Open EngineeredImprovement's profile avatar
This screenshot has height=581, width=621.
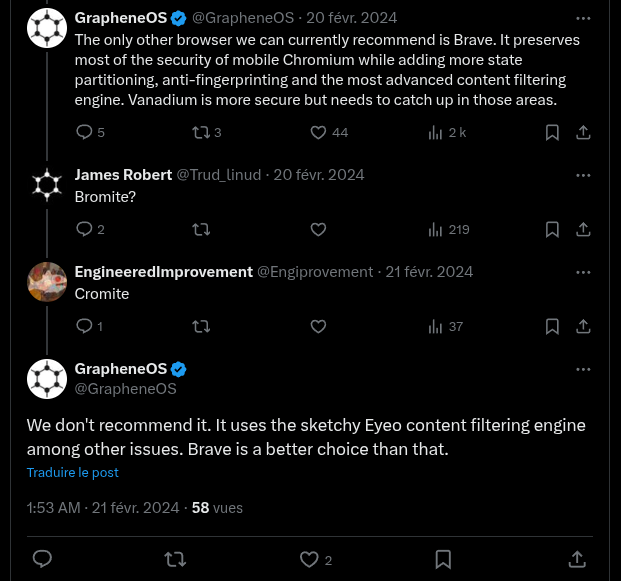pos(47,281)
